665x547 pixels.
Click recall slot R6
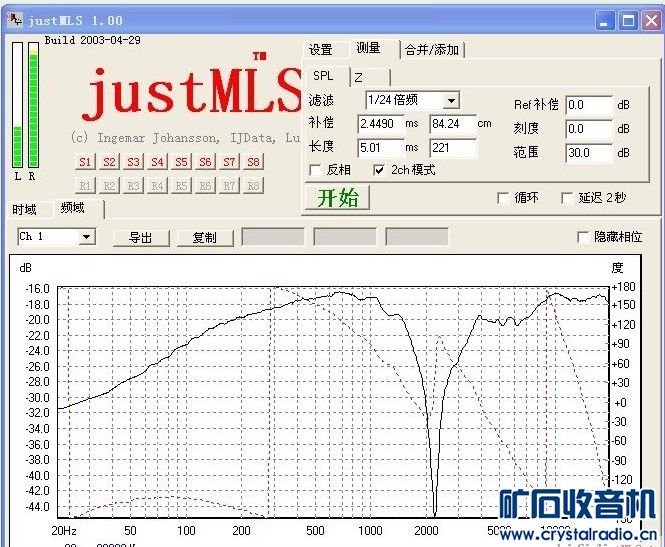tap(205, 186)
